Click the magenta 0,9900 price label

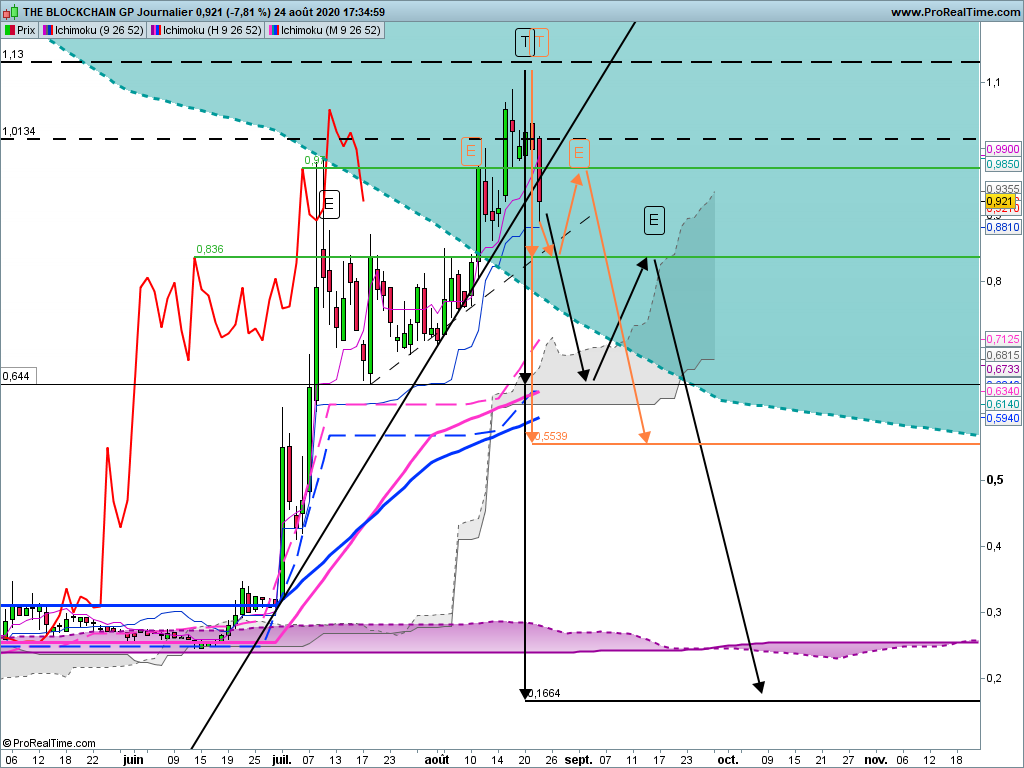1002,150
